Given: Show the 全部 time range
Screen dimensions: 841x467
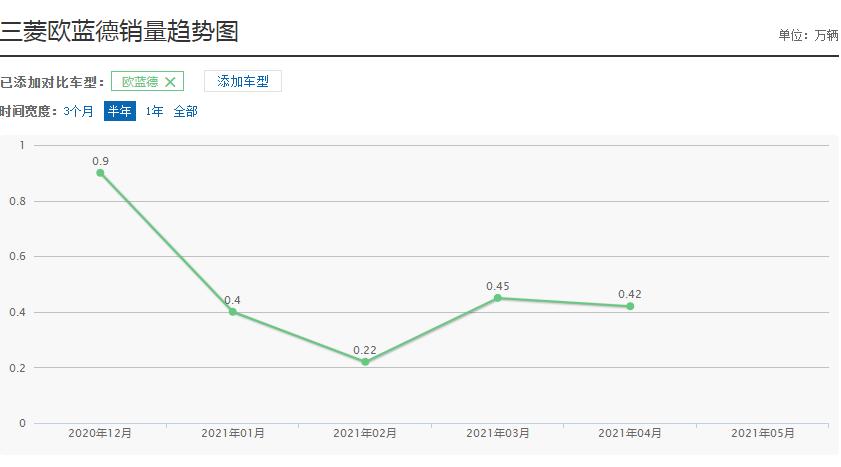Looking at the screenshot, I should click(186, 111).
